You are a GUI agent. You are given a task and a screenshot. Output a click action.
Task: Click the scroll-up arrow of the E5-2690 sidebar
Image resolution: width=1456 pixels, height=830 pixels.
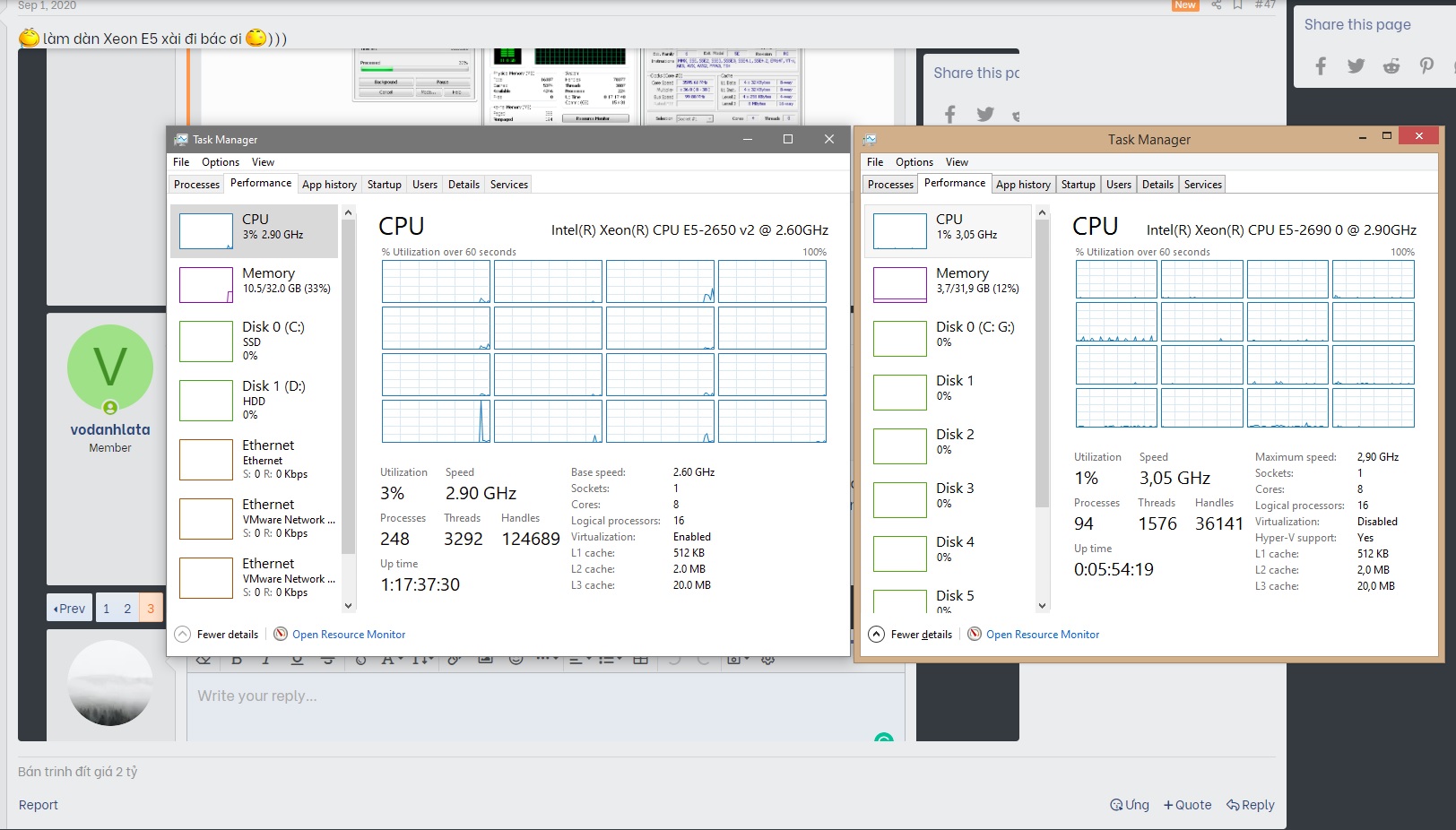click(x=1042, y=213)
